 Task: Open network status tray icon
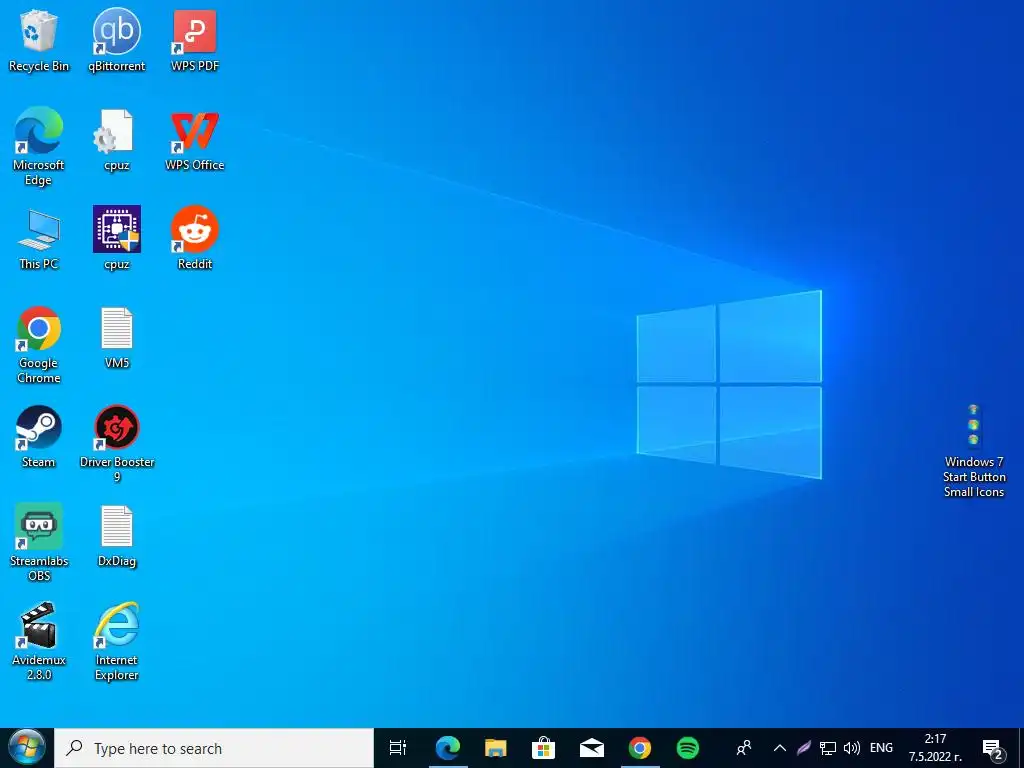pos(828,748)
